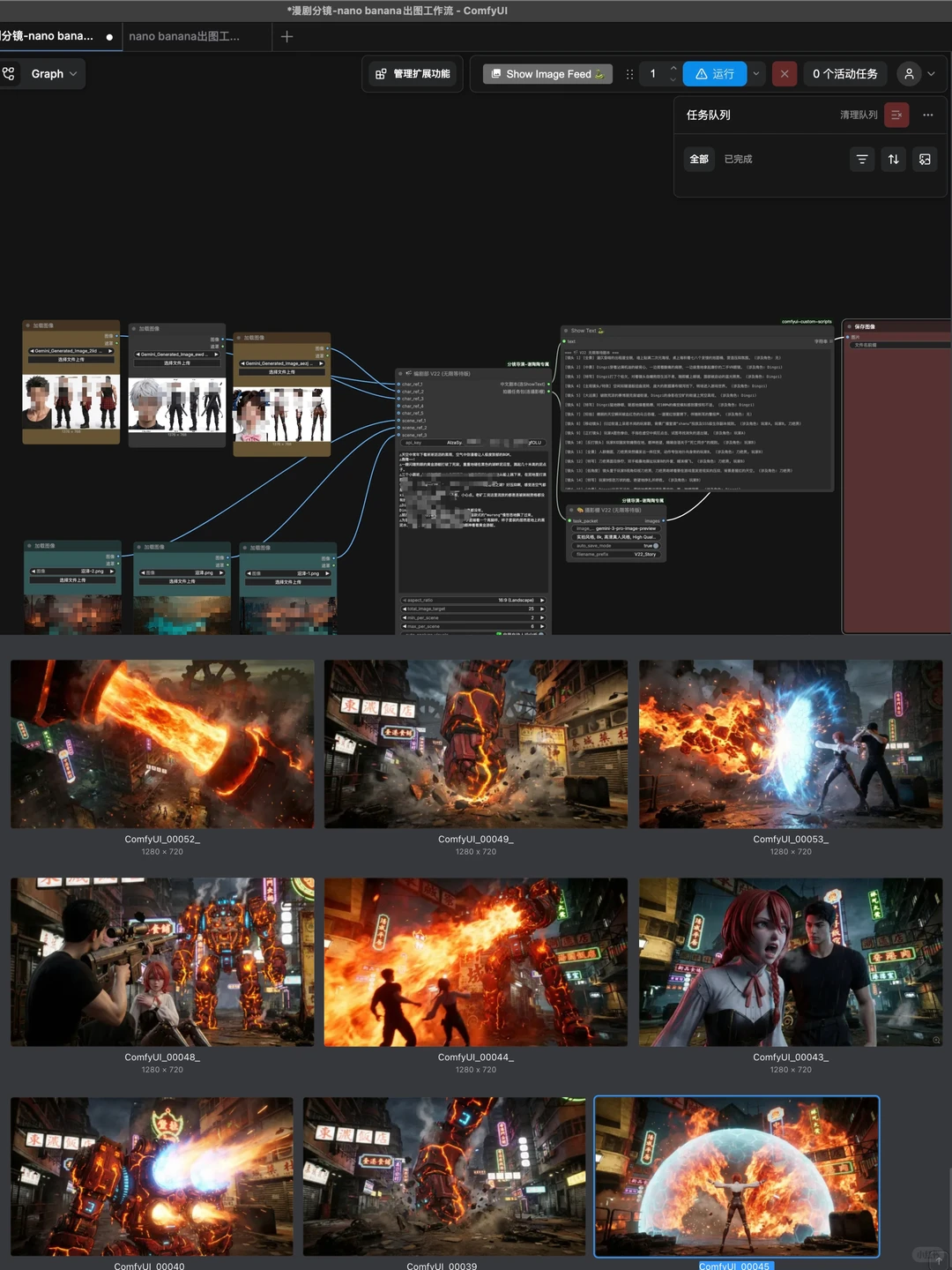Click the workflow Graph icon in top-left
The image size is (952, 1270).
[9, 74]
